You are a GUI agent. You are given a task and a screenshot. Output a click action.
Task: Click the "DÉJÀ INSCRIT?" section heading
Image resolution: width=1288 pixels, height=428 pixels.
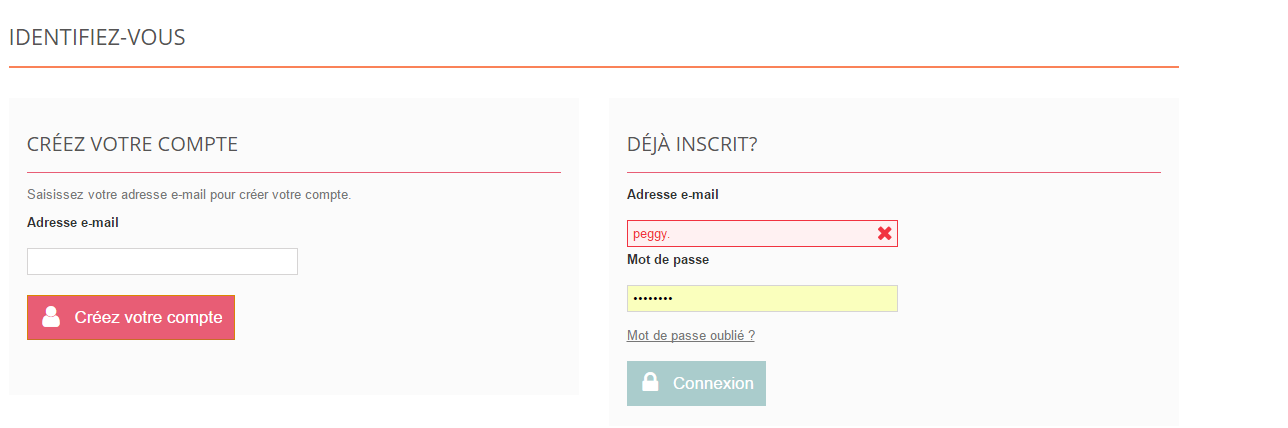(692, 144)
